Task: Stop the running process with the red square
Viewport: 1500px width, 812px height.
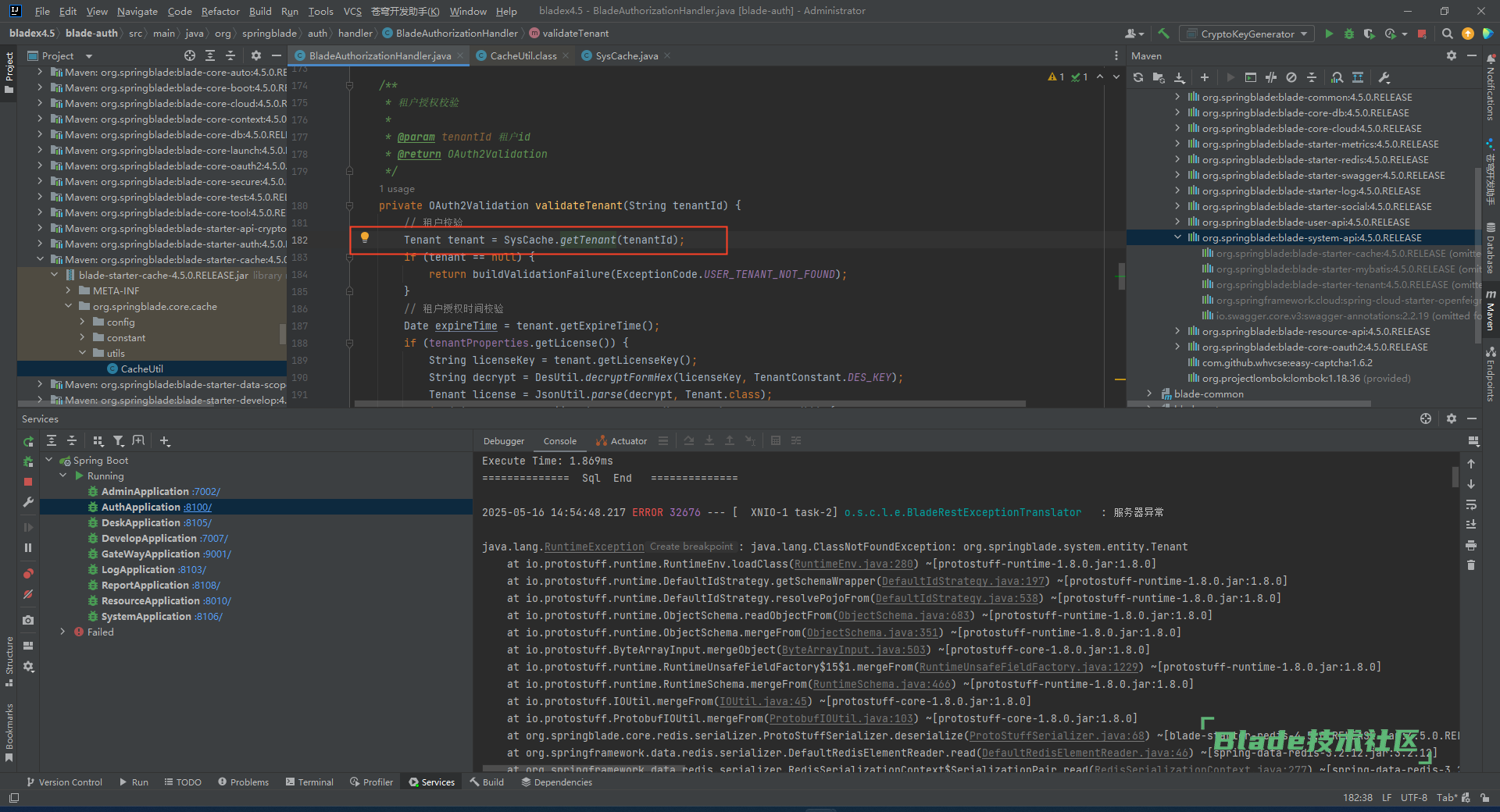Action: click(x=1422, y=34)
